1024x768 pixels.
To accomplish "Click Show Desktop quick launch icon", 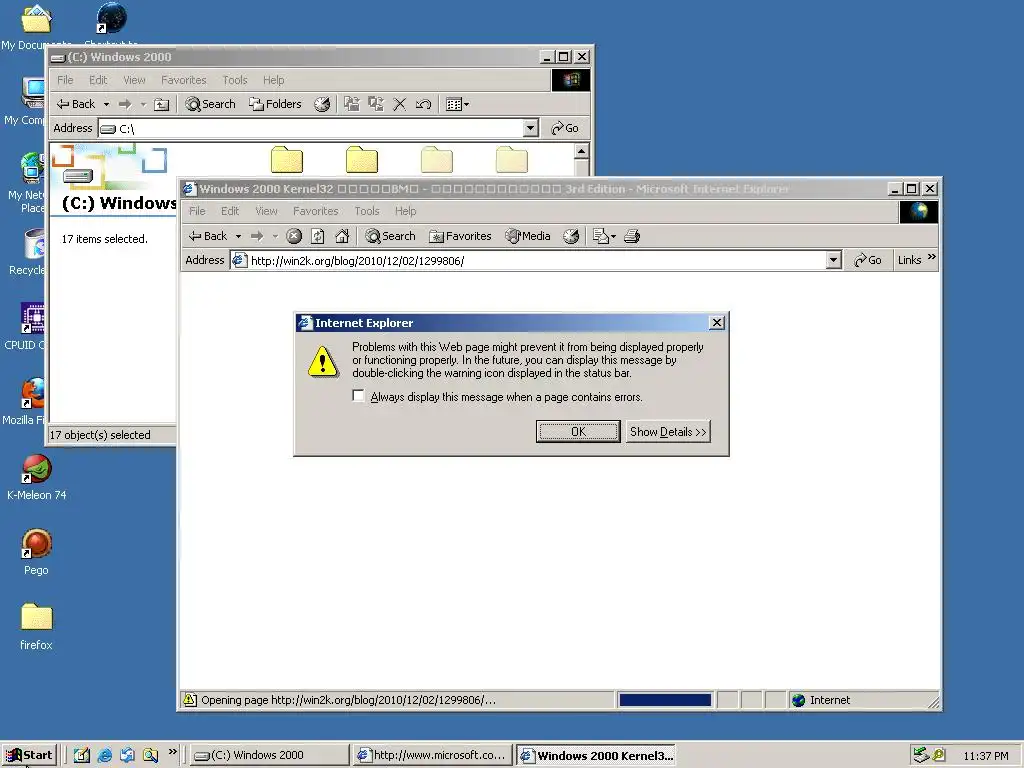I will point(82,755).
